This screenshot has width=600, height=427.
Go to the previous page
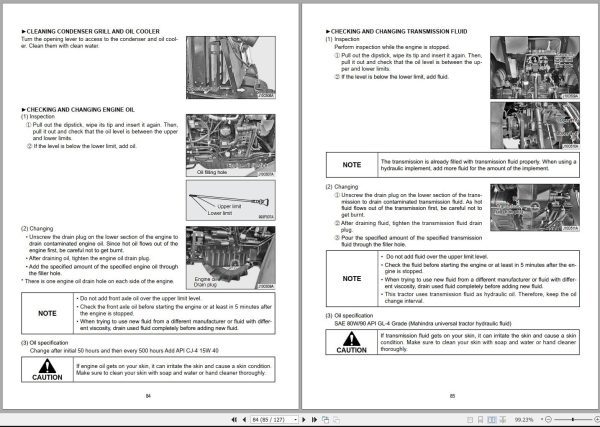244,420
